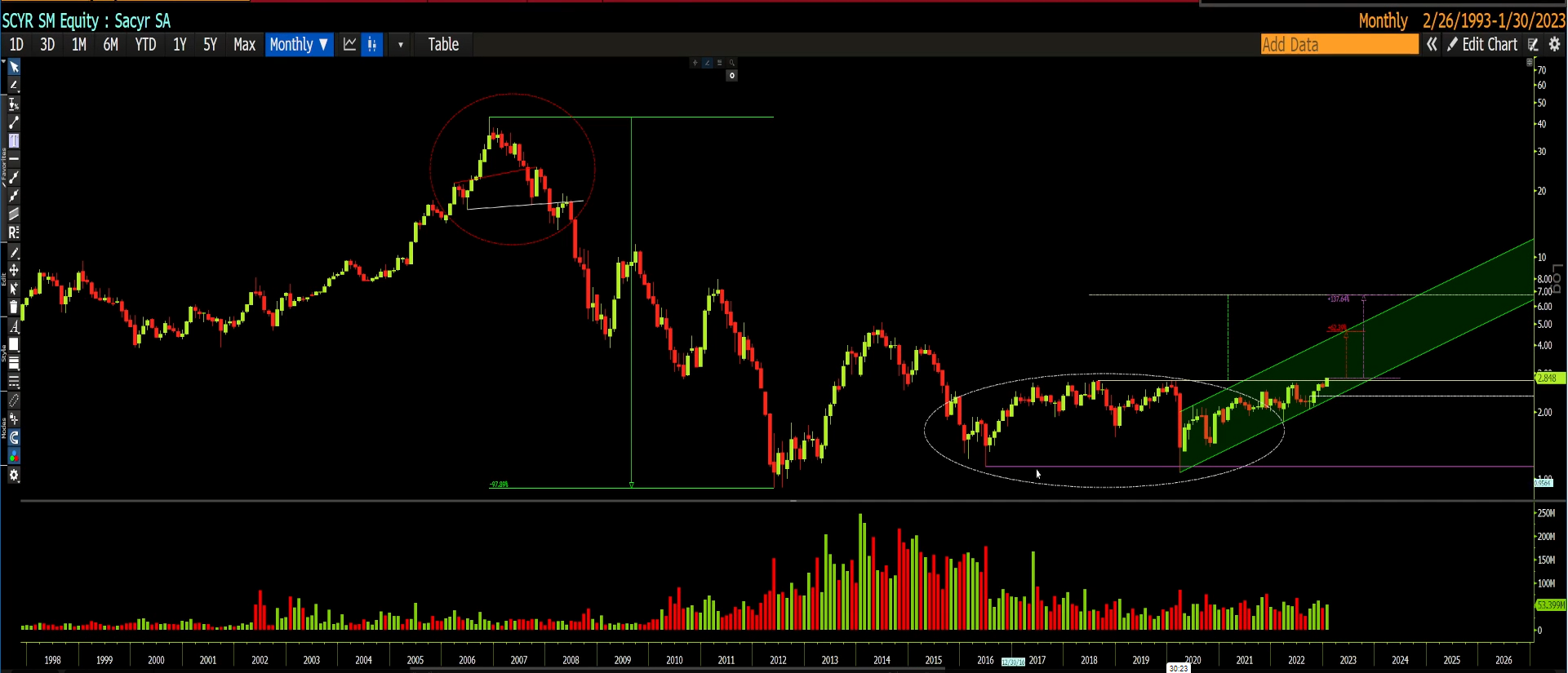Screen dimensions: 1568x673
Task: Open the Table view
Action: tap(443, 45)
